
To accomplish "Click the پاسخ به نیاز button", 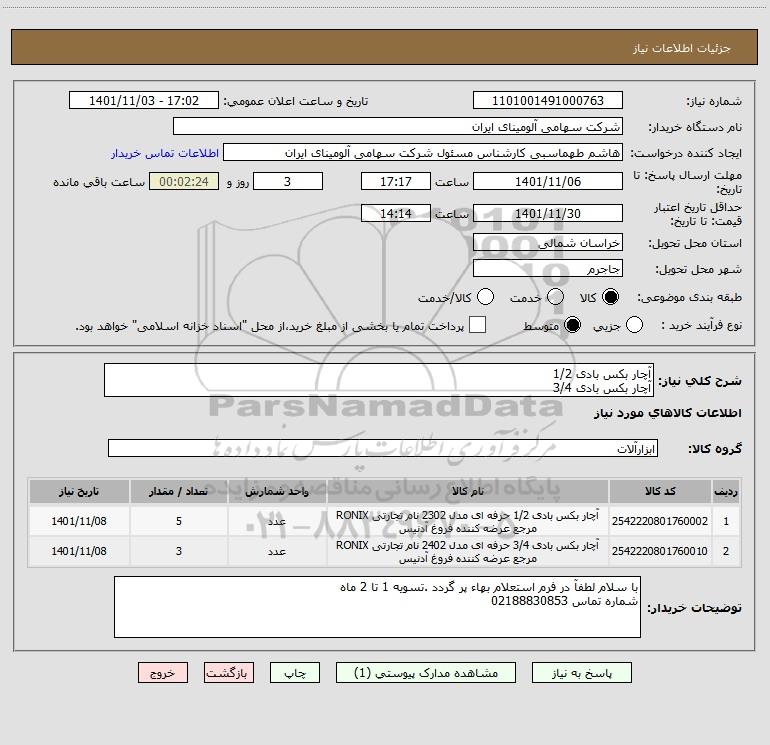I will coord(582,673).
